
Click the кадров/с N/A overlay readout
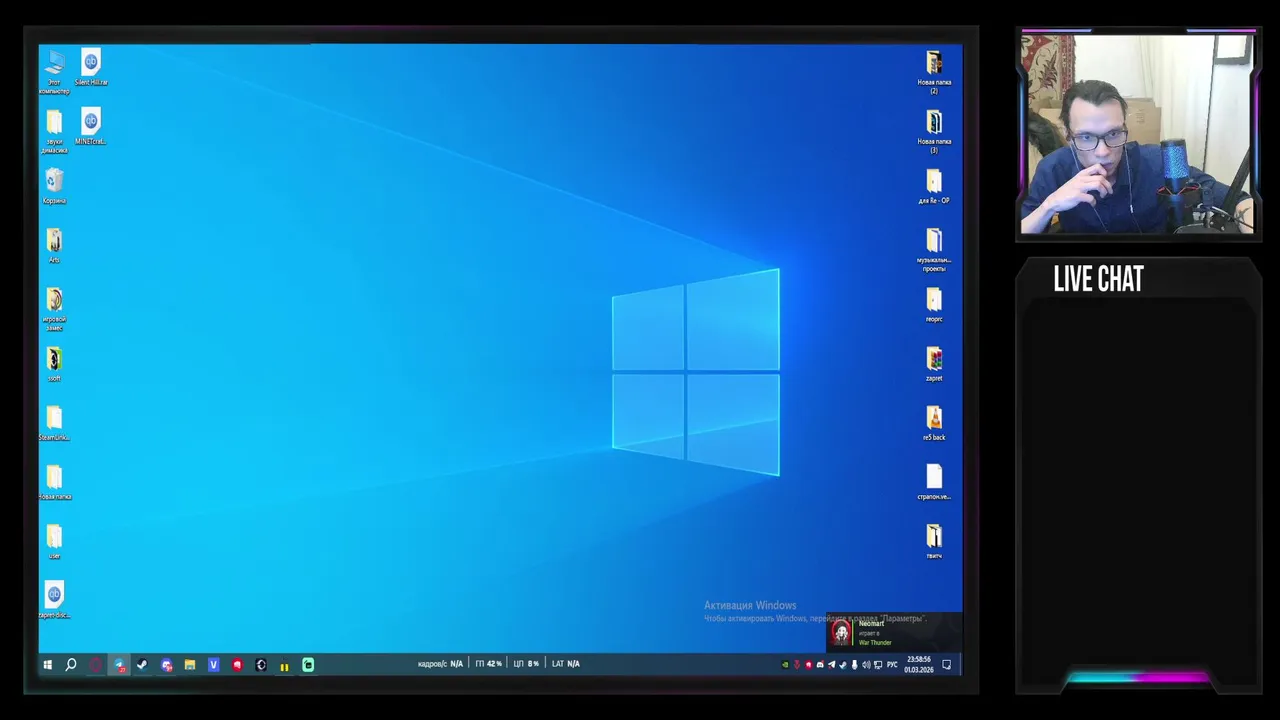pos(440,664)
